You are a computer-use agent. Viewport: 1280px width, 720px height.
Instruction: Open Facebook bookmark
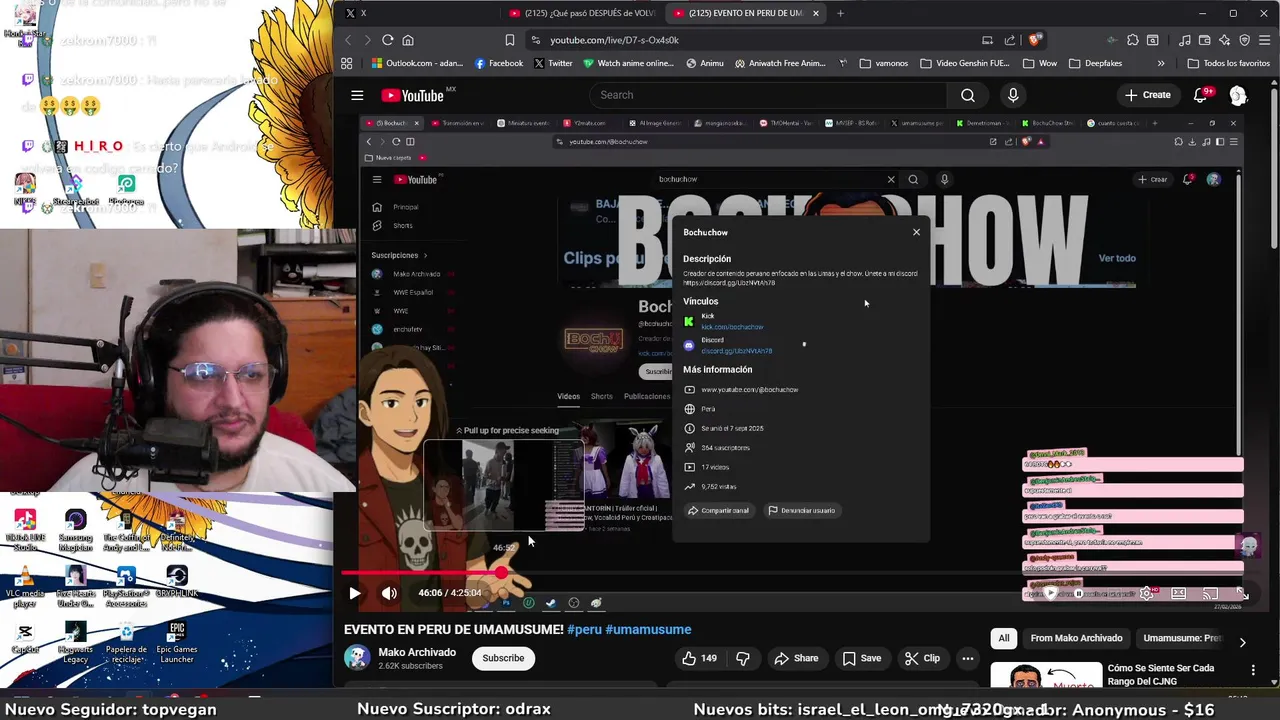[x=499, y=63]
